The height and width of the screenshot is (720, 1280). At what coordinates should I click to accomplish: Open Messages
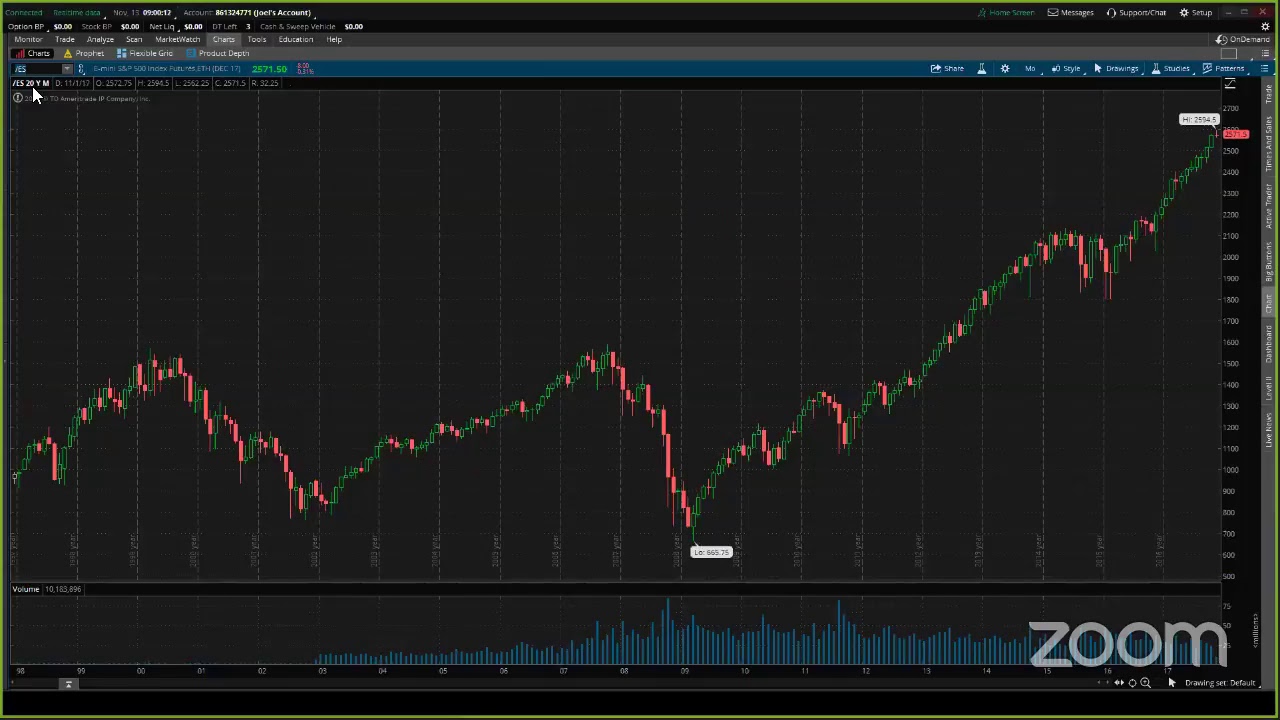[x=1070, y=12]
